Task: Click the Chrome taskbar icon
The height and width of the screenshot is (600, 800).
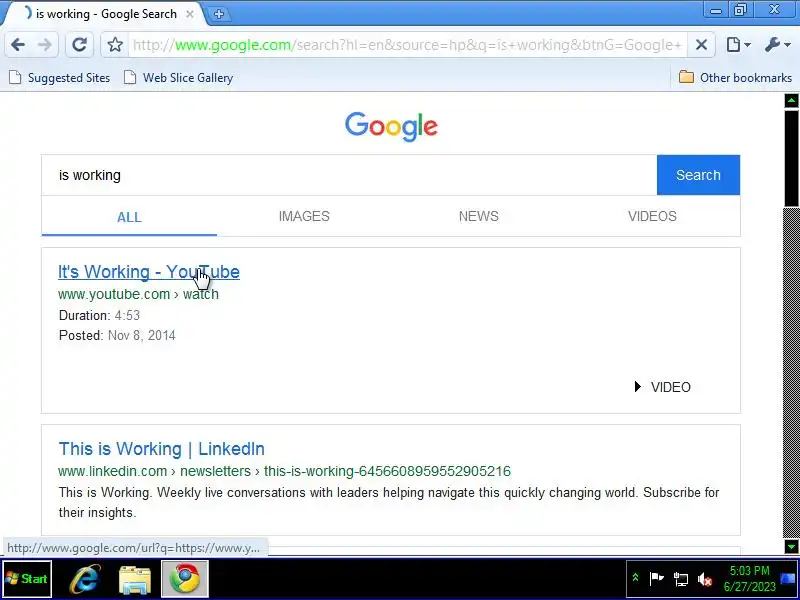Action: [x=185, y=579]
